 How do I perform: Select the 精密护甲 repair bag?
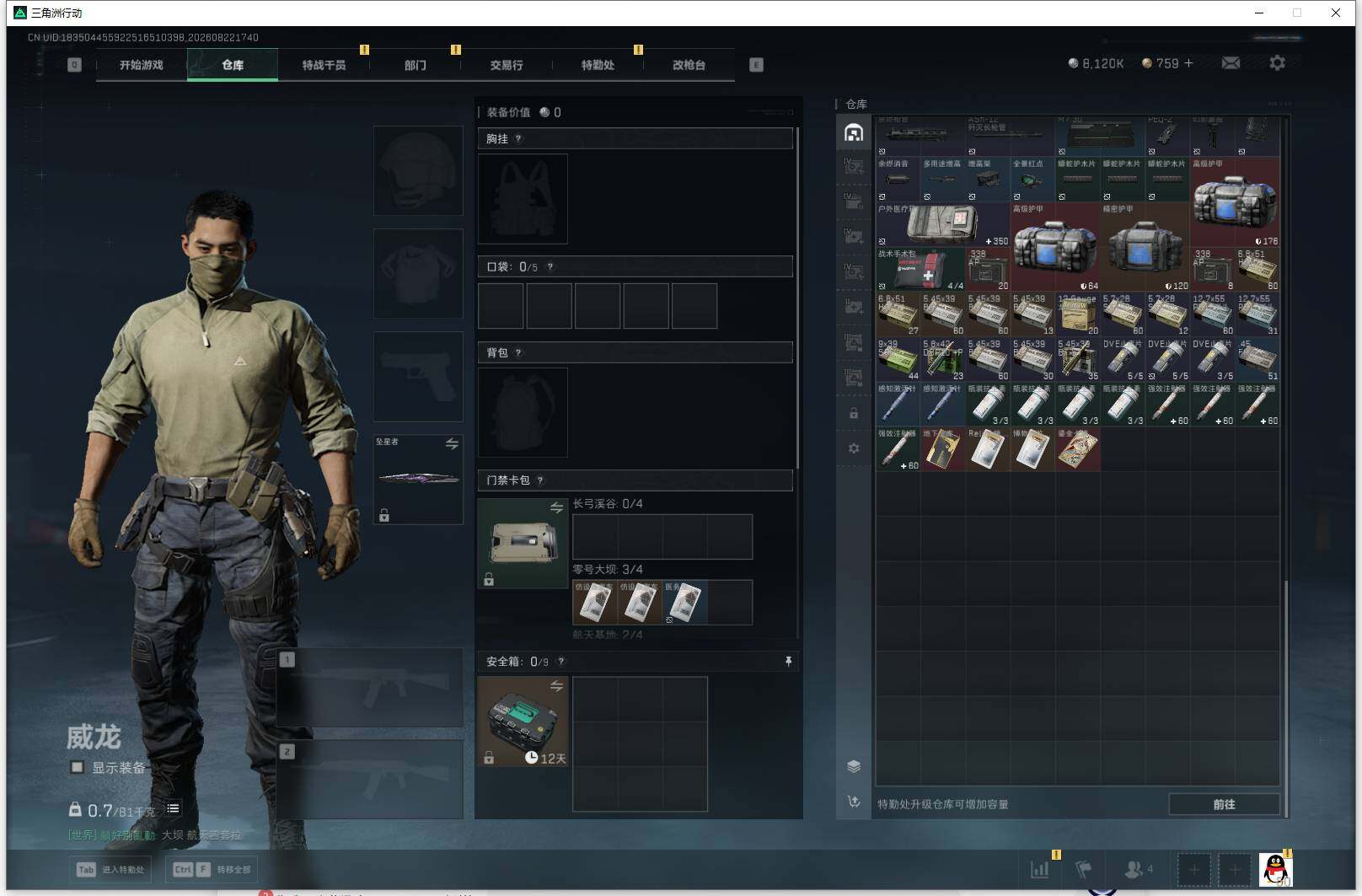(1145, 247)
